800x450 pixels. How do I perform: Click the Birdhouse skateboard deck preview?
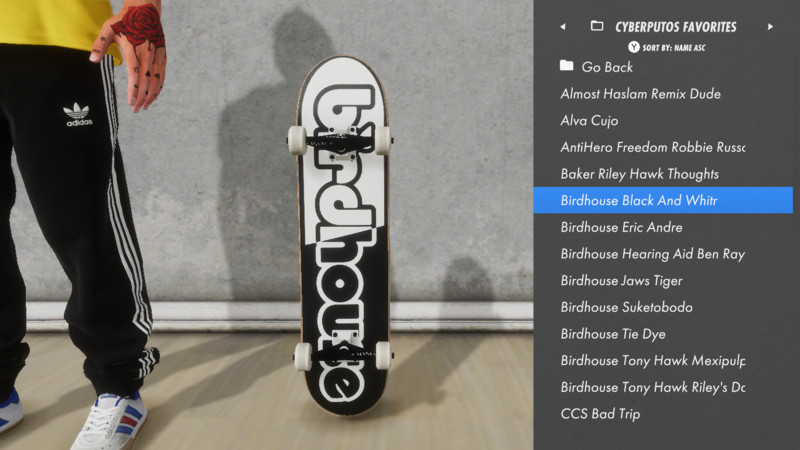[x=342, y=236]
